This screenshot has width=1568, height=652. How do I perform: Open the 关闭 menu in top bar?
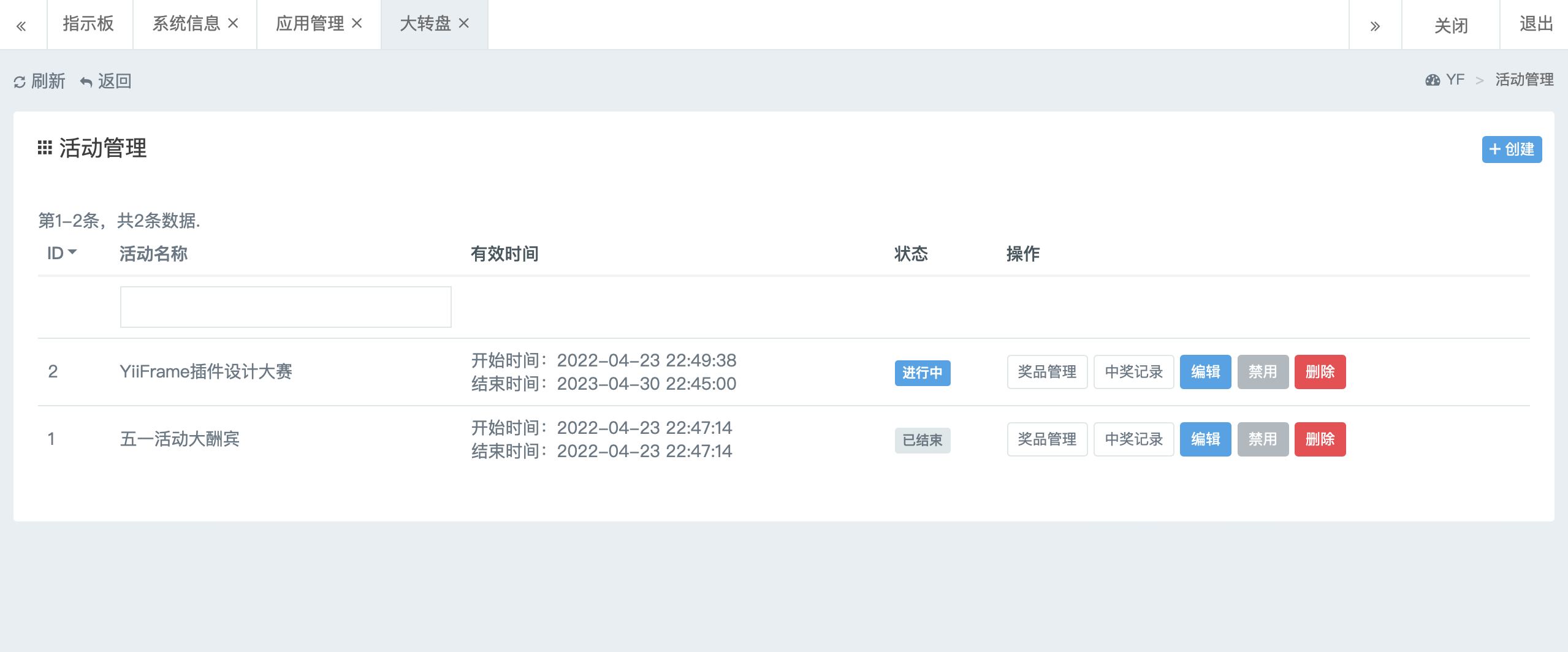1450,25
